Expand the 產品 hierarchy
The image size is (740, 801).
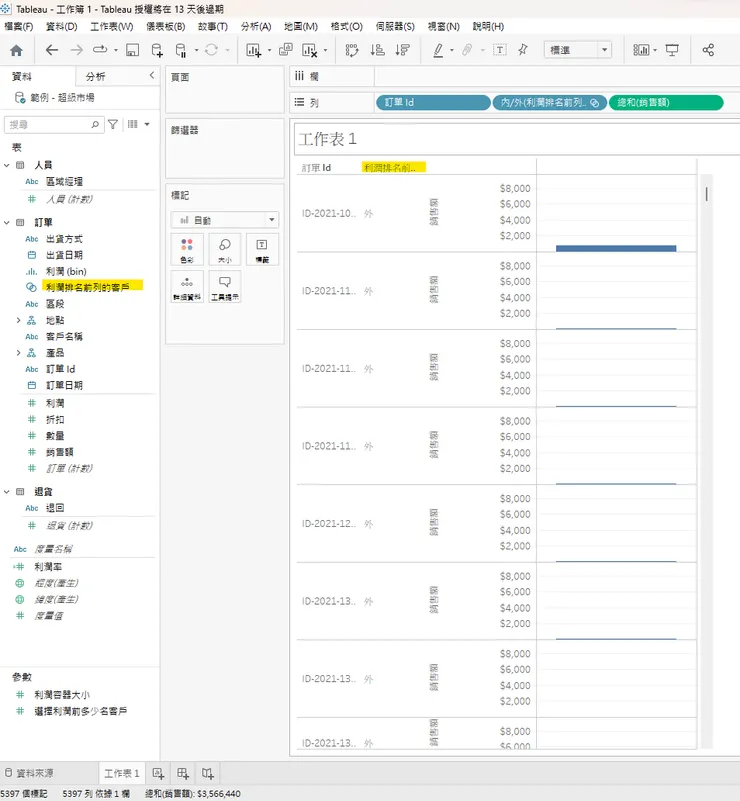point(18,353)
